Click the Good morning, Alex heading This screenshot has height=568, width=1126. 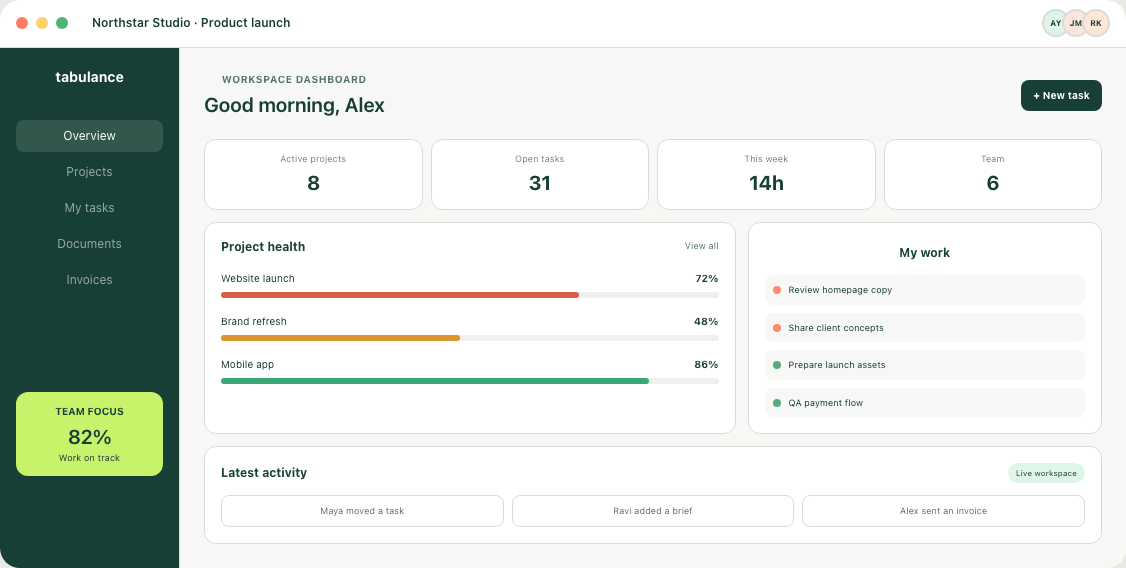(x=294, y=106)
